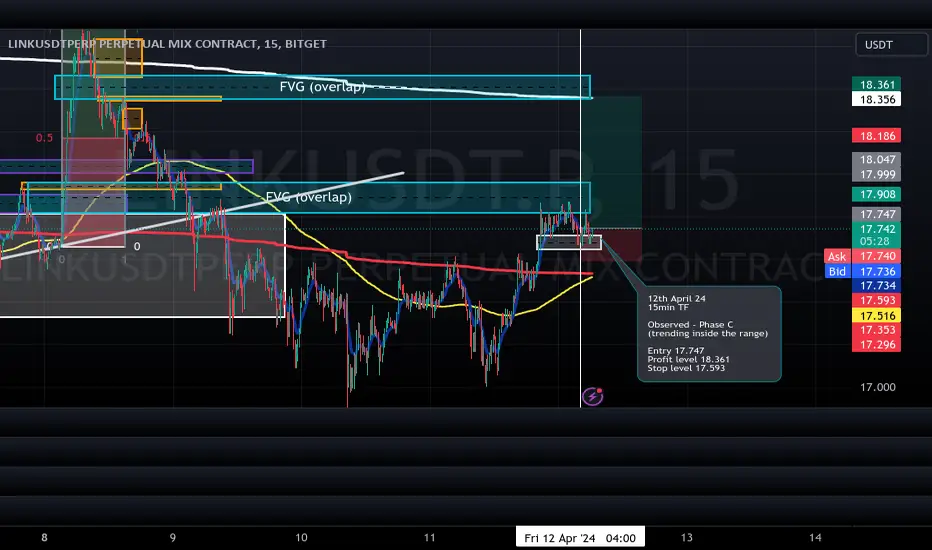Image resolution: width=932 pixels, height=550 pixels.
Task: Click the date tooltip Fri 12 Apr '24 04:00
Action: (x=580, y=538)
